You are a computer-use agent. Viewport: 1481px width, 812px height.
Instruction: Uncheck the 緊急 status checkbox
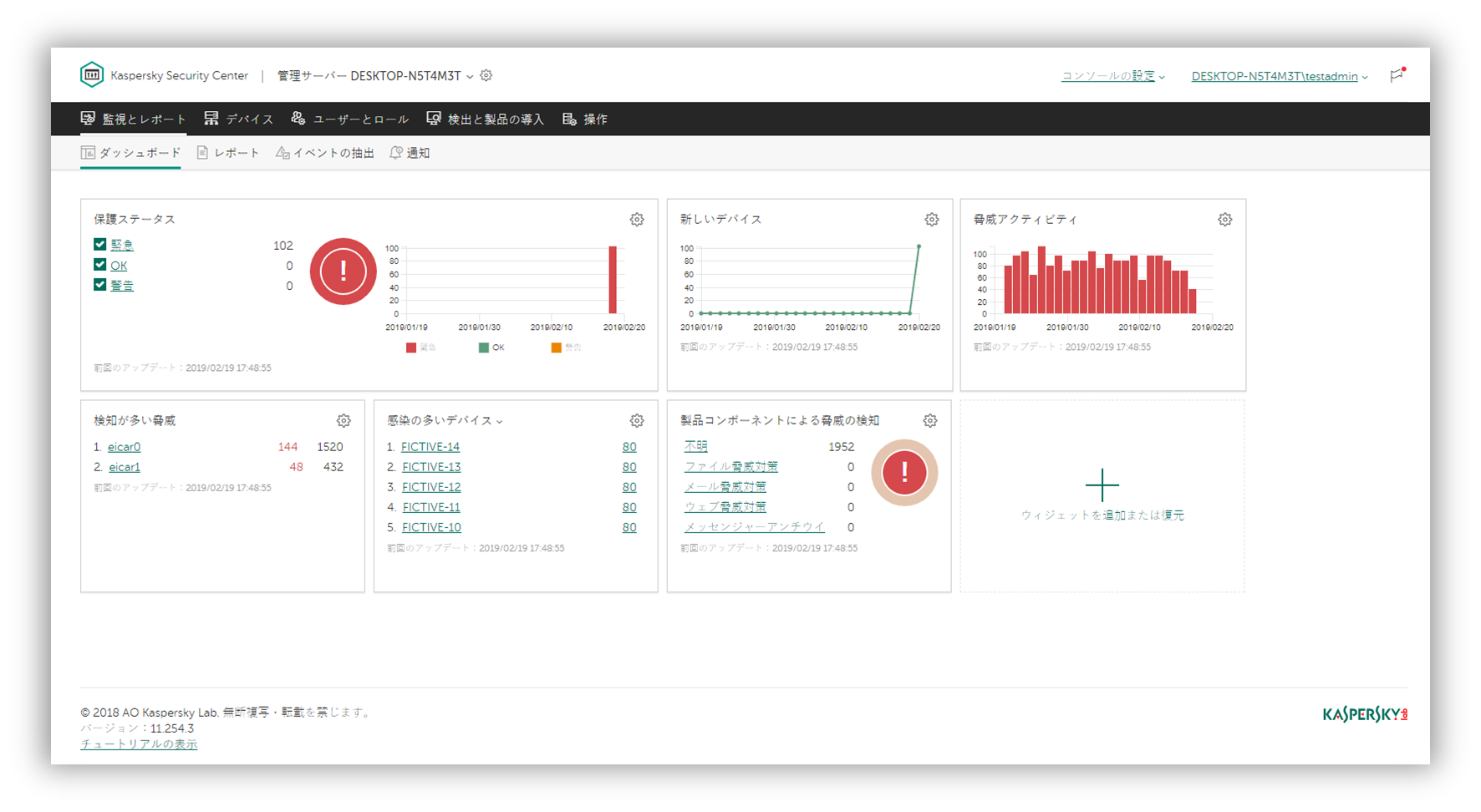[x=99, y=244]
